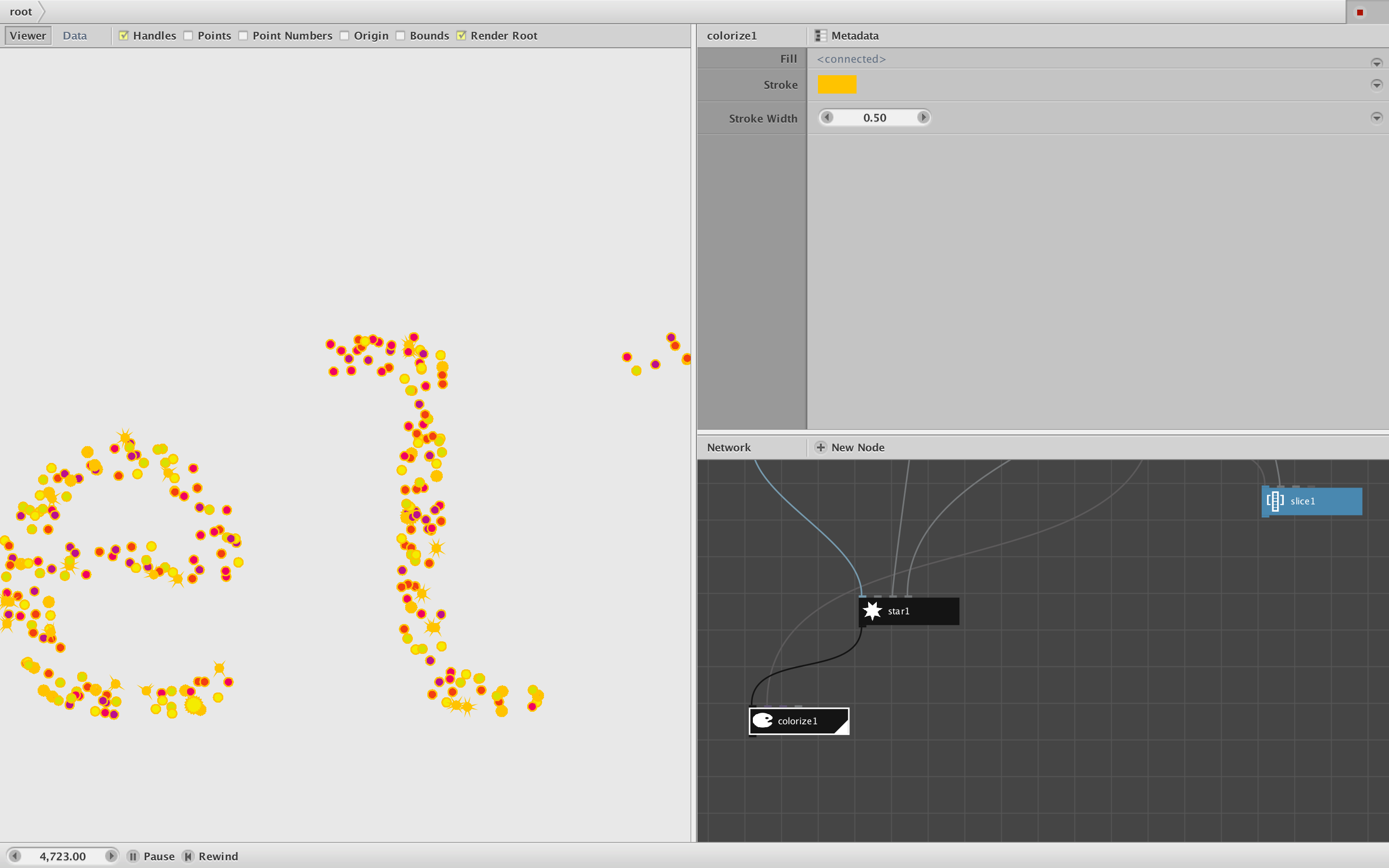Click the colorize1 node icon
Viewport: 1389px width, 868px height.
click(763, 720)
